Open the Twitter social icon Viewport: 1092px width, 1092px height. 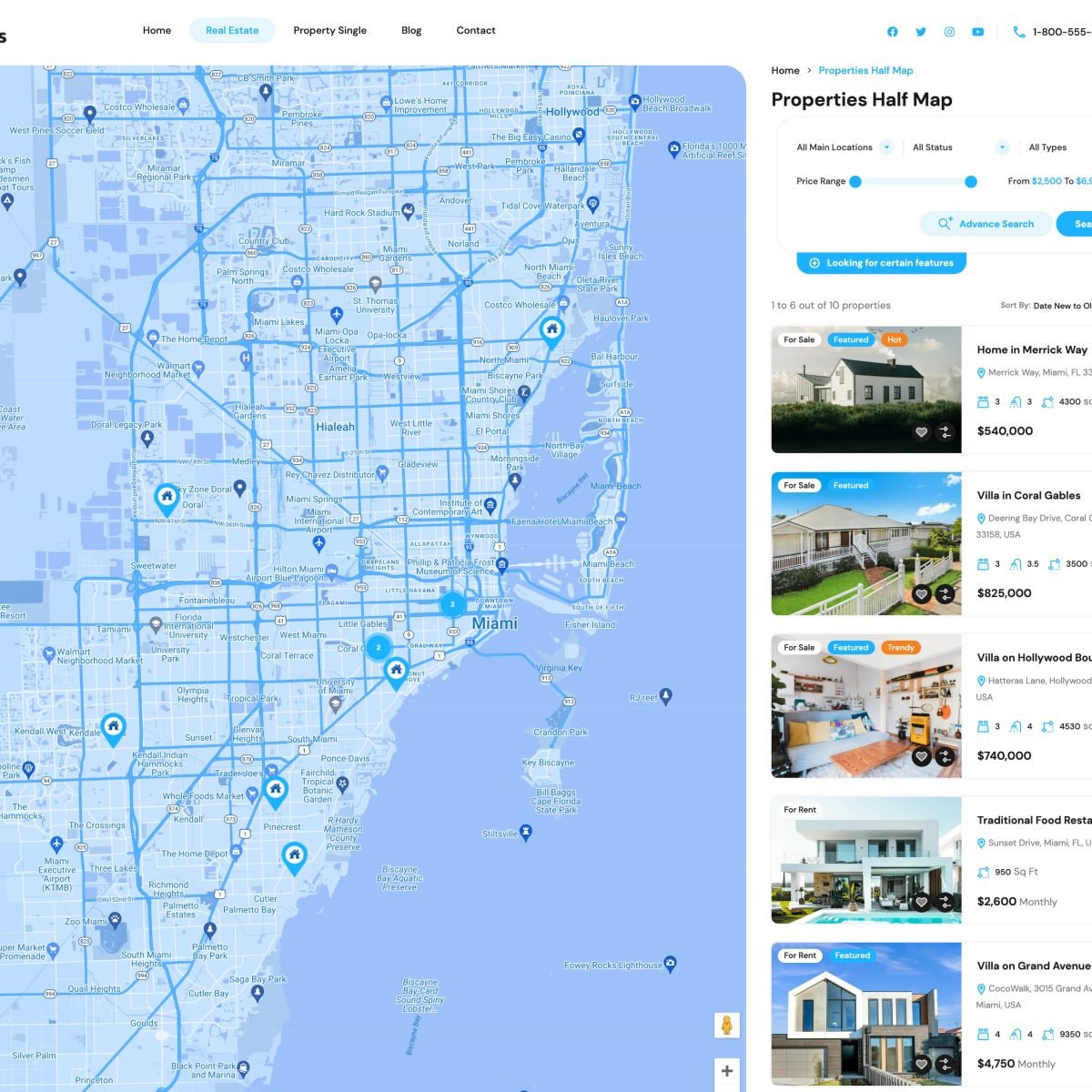921,32
